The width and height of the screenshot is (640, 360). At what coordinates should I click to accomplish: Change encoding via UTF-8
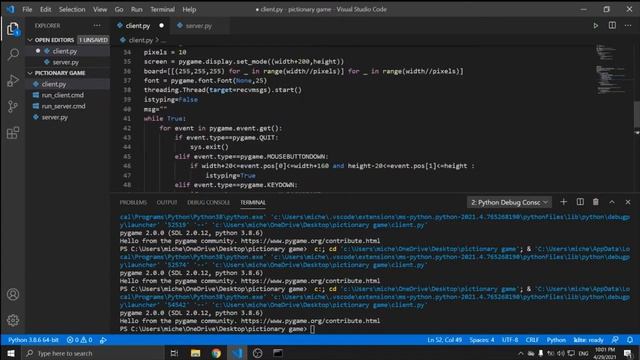510,340
